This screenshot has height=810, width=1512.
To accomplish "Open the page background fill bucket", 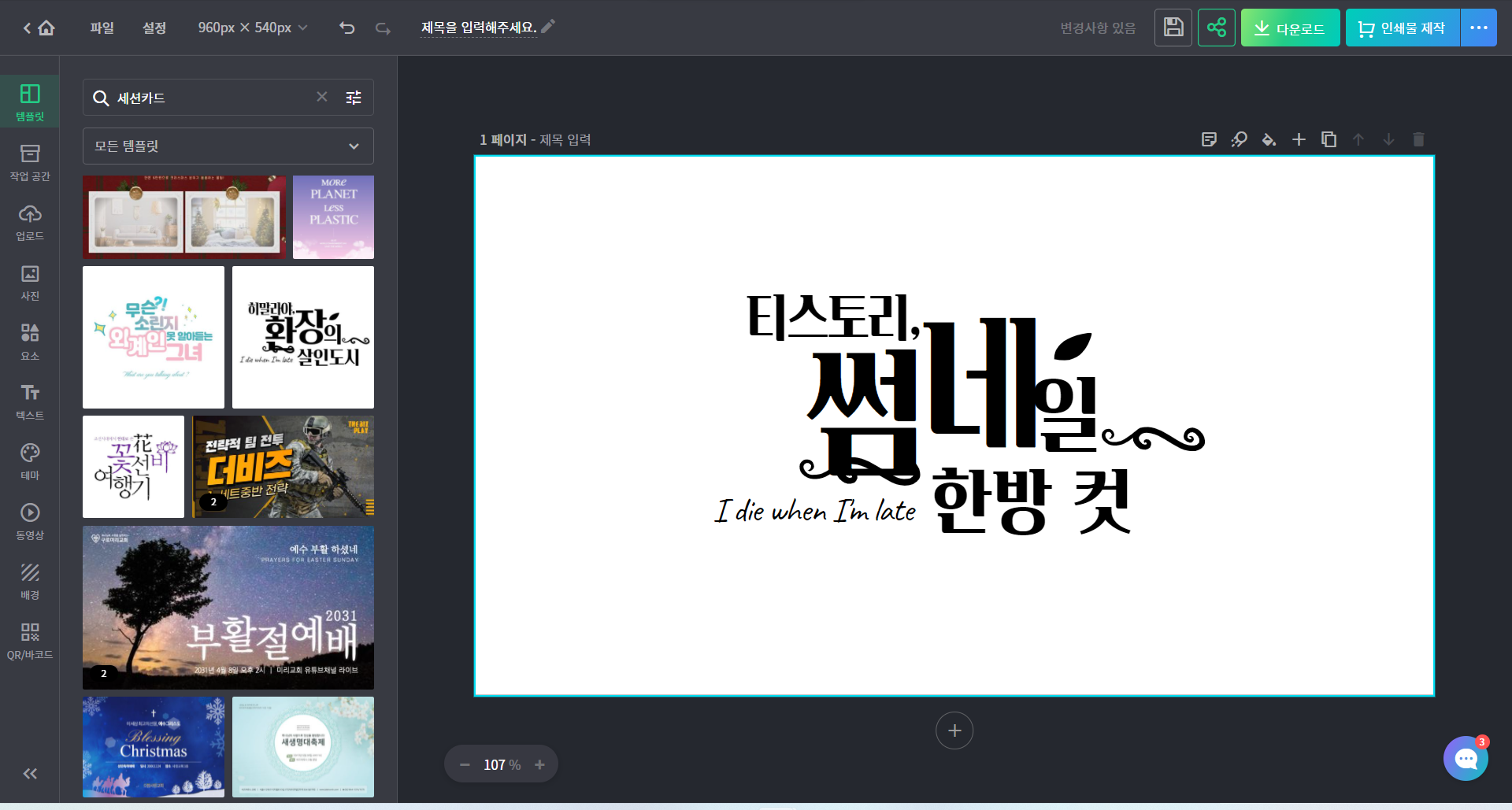I will click(x=1269, y=139).
